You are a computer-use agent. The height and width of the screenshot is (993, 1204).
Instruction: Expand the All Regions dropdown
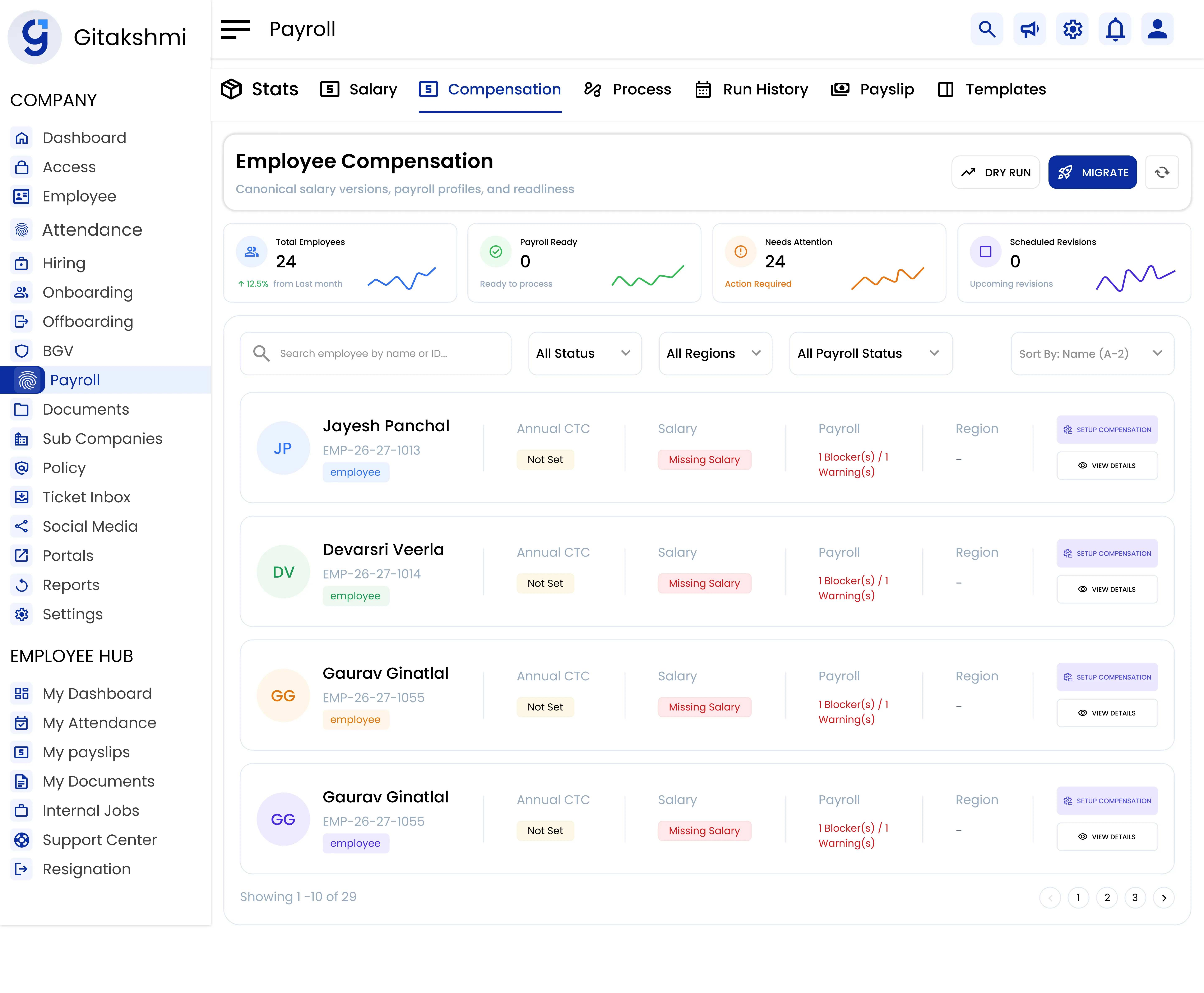pyautogui.click(x=715, y=354)
